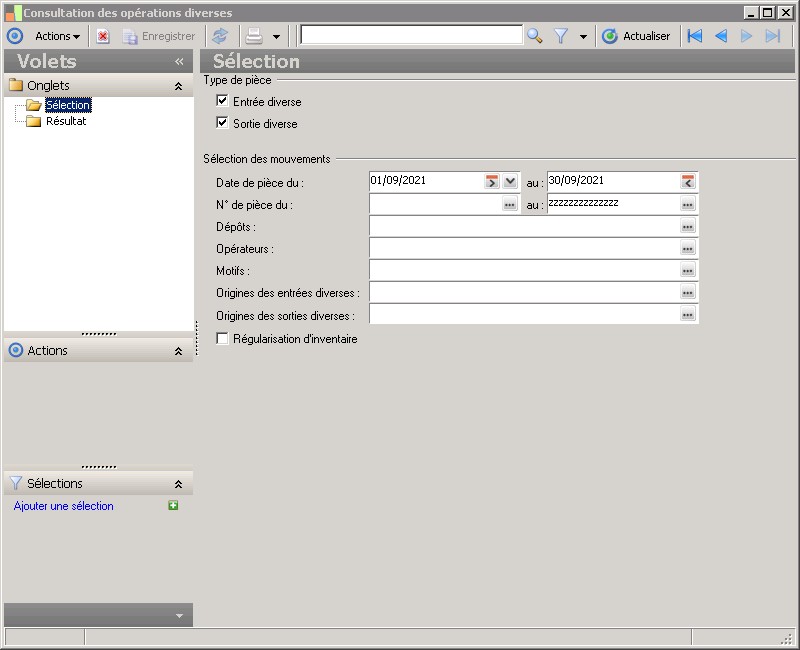Go to the last record icon
Viewport: 800px width, 650px height.
point(773,36)
